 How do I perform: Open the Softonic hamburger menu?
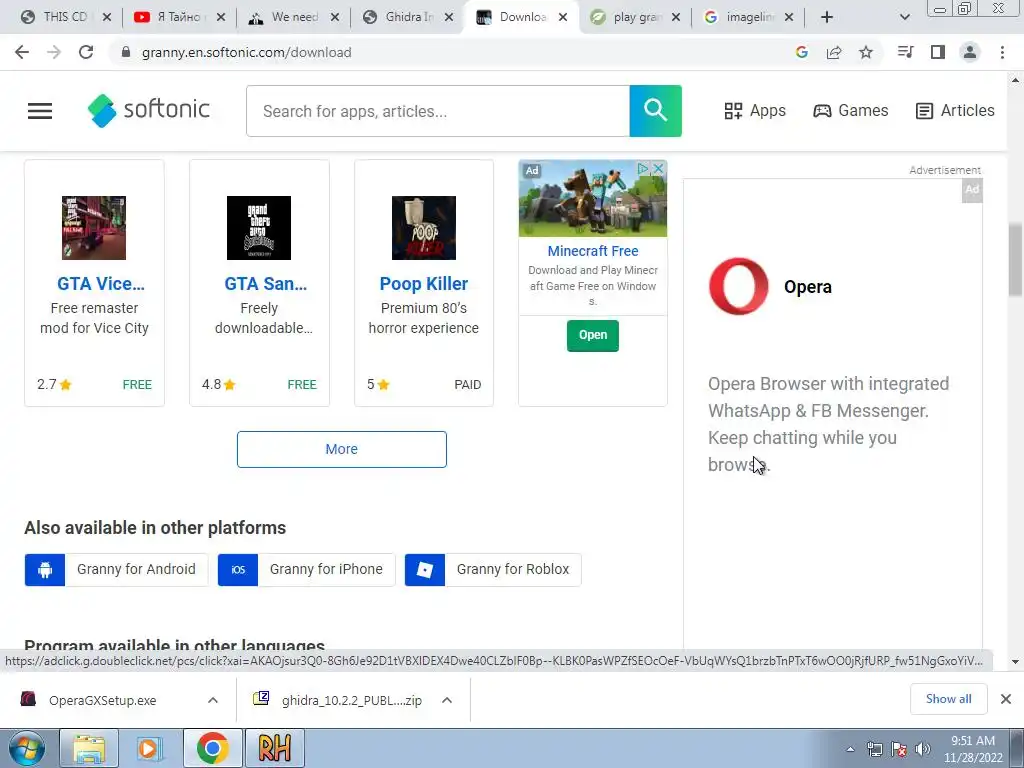pos(40,111)
